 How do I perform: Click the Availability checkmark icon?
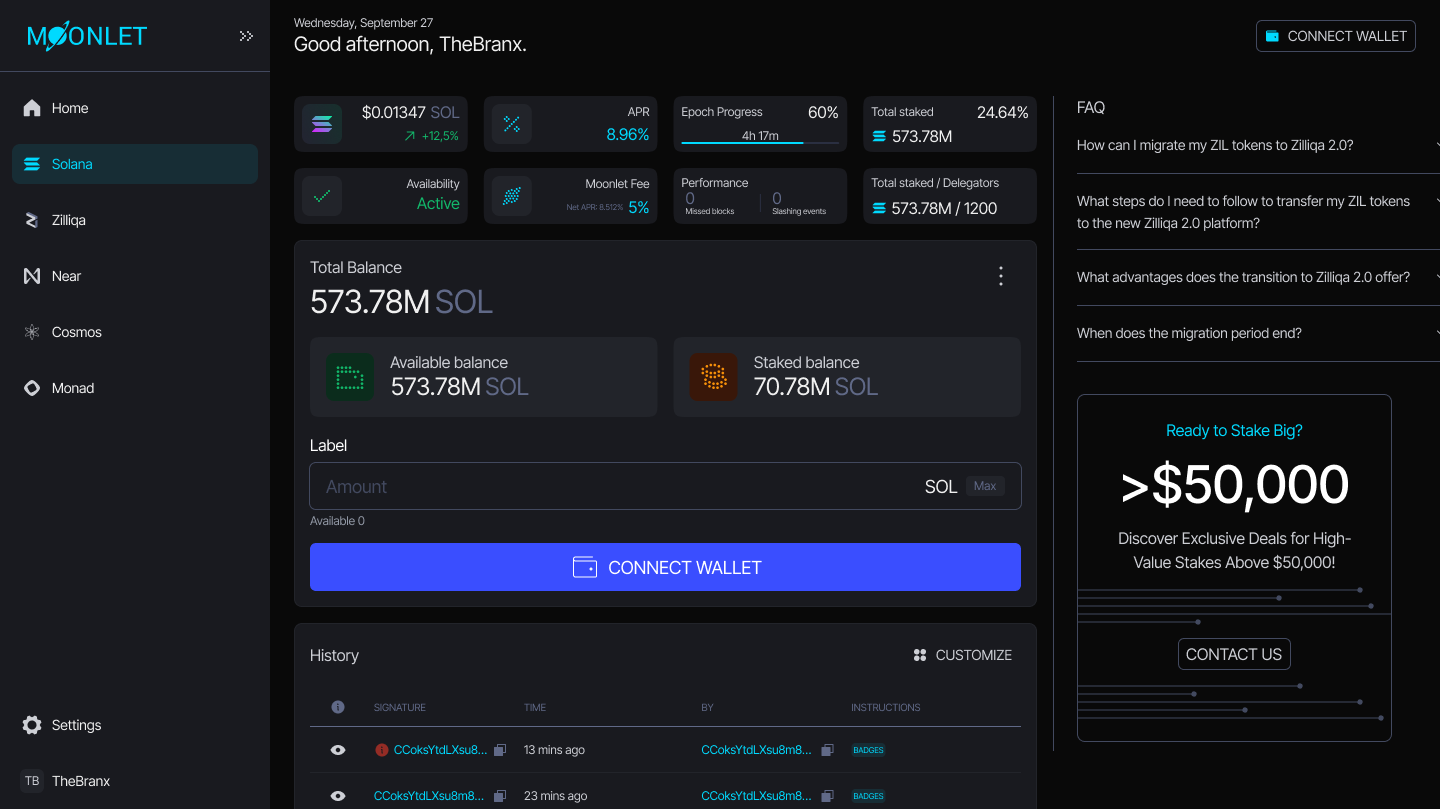(322, 196)
